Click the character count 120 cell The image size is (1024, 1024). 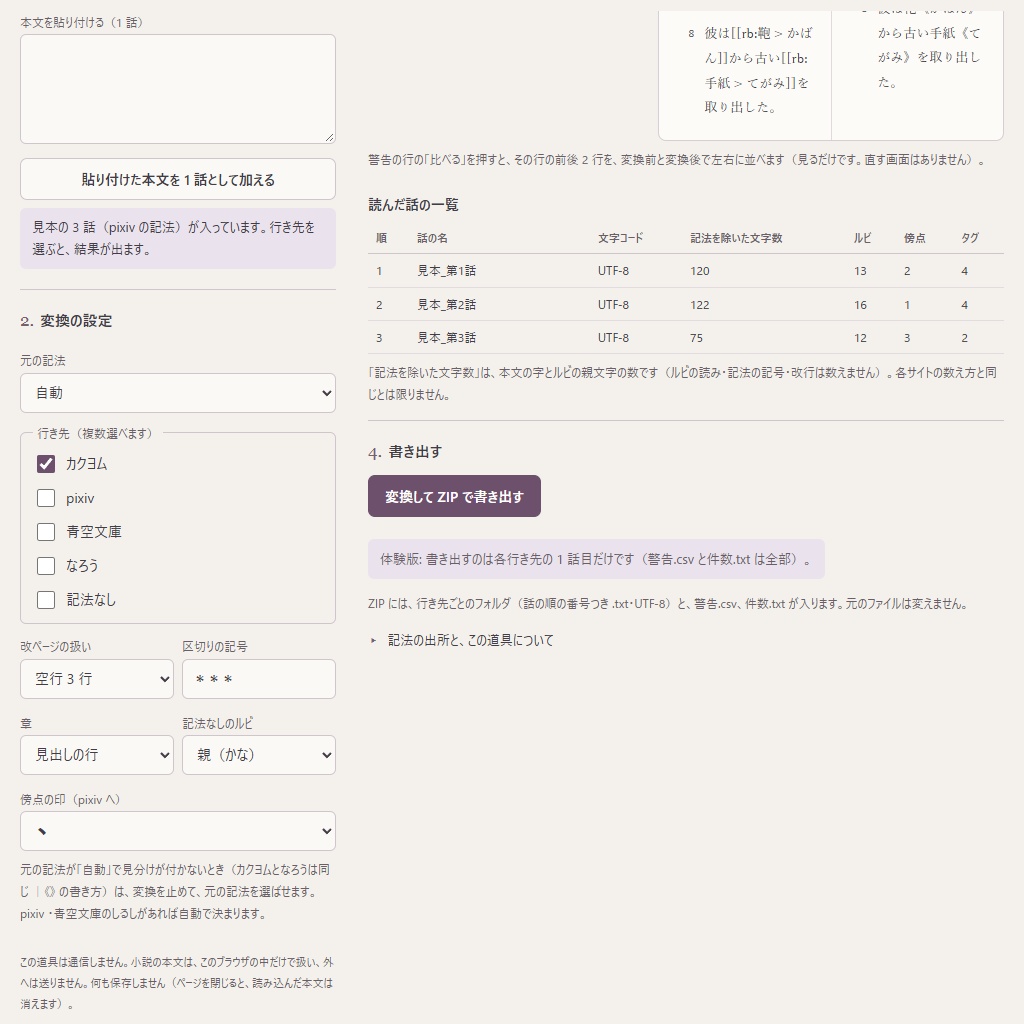pyautogui.click(x=700, y=271)
